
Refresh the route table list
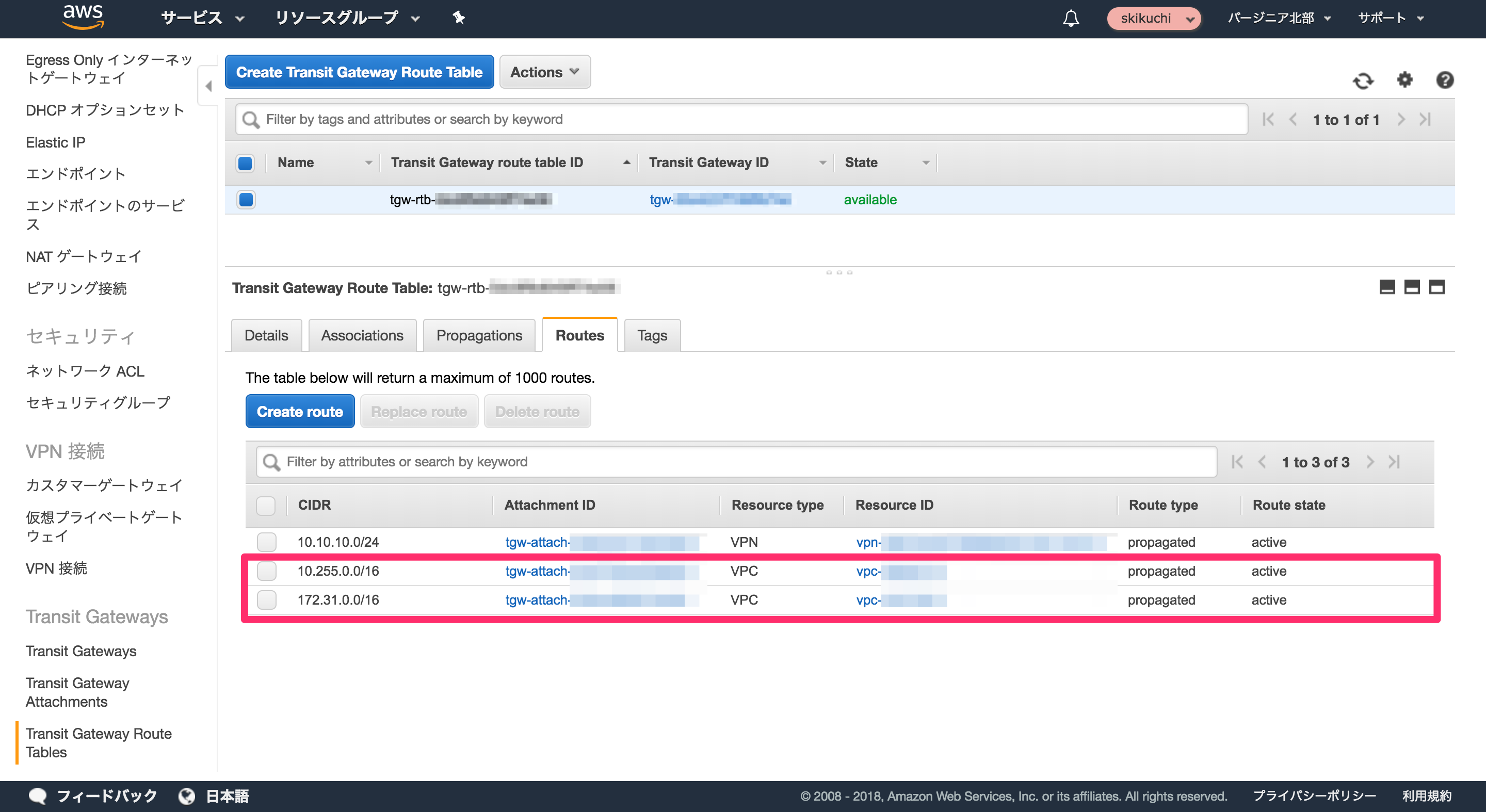tap(1364, 82)
